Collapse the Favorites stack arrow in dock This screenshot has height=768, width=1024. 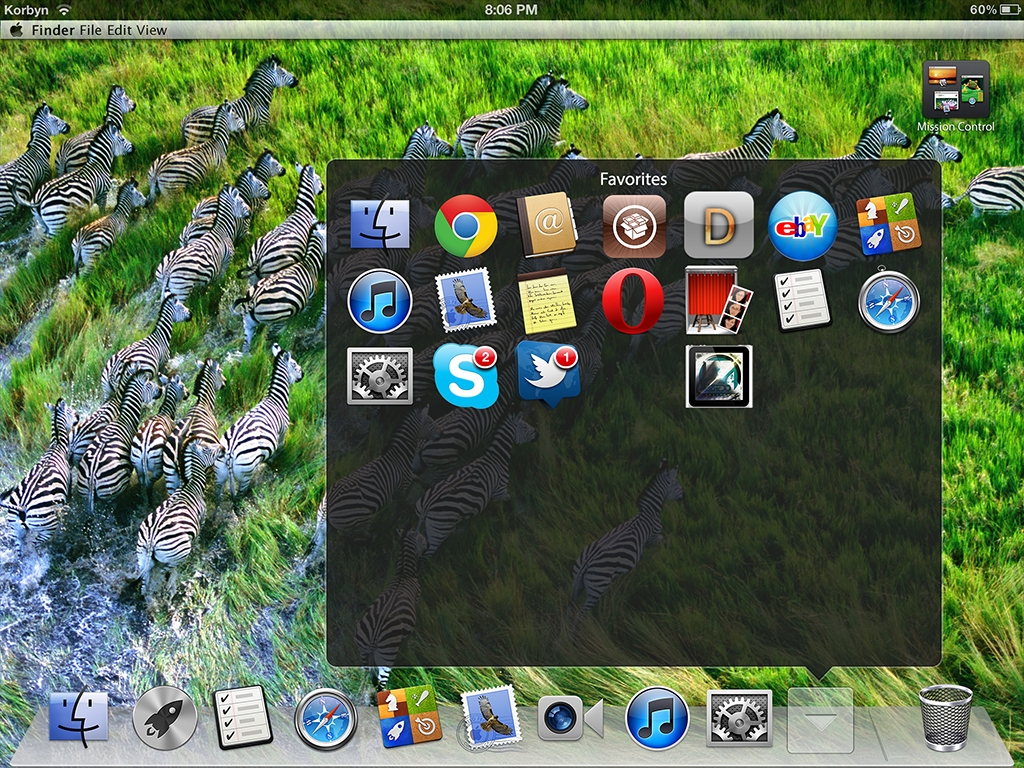pos(820,720)
